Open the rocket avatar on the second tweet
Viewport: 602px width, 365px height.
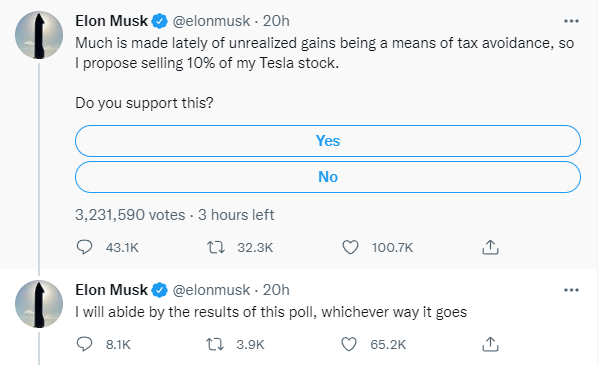tap(39, 304)
